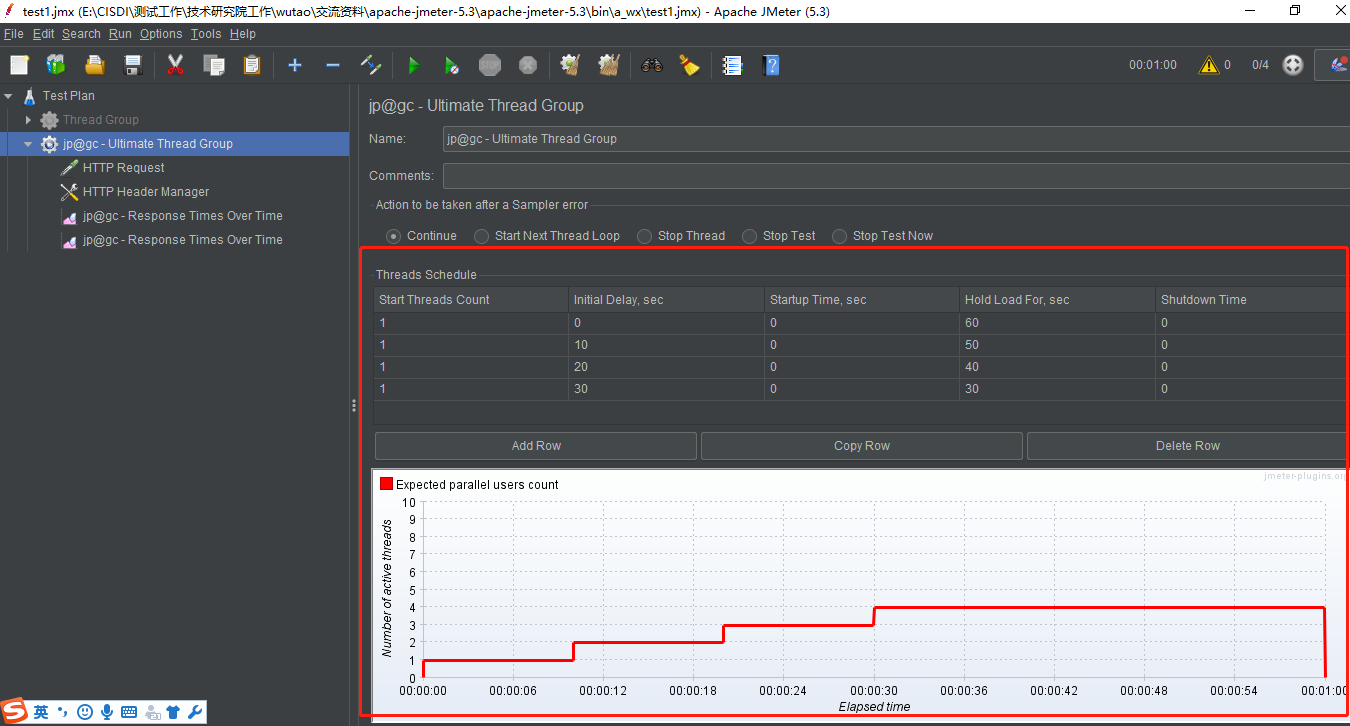Click the Start no pauses icon

coord(451,65)
